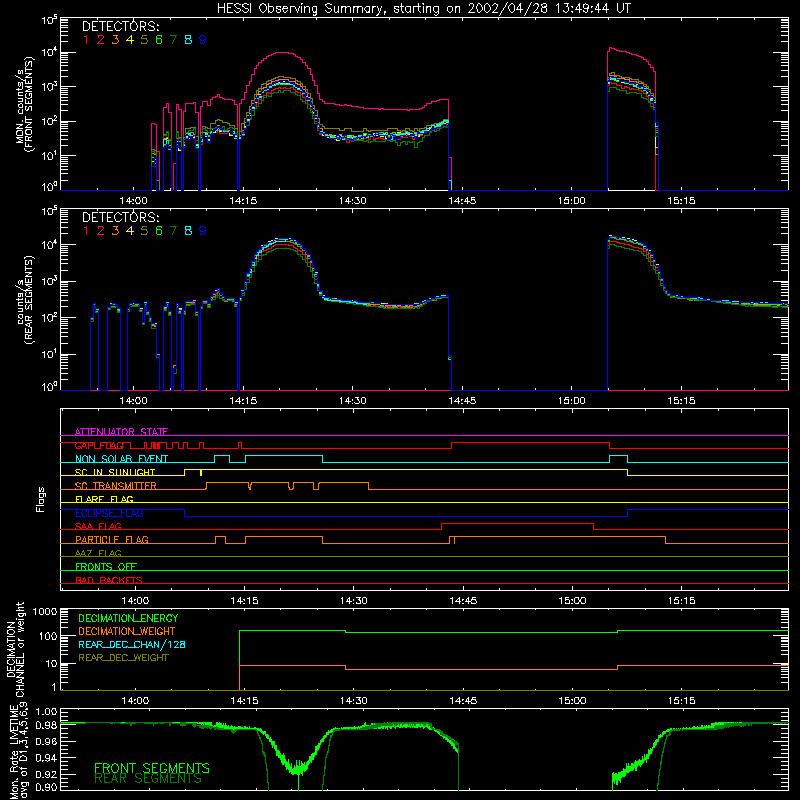The height and width of the screenshot is (800, 800).
Task: Select yellow detector 4 in rear segments legend
Action: pyautogui.click(x=130, y=231)
